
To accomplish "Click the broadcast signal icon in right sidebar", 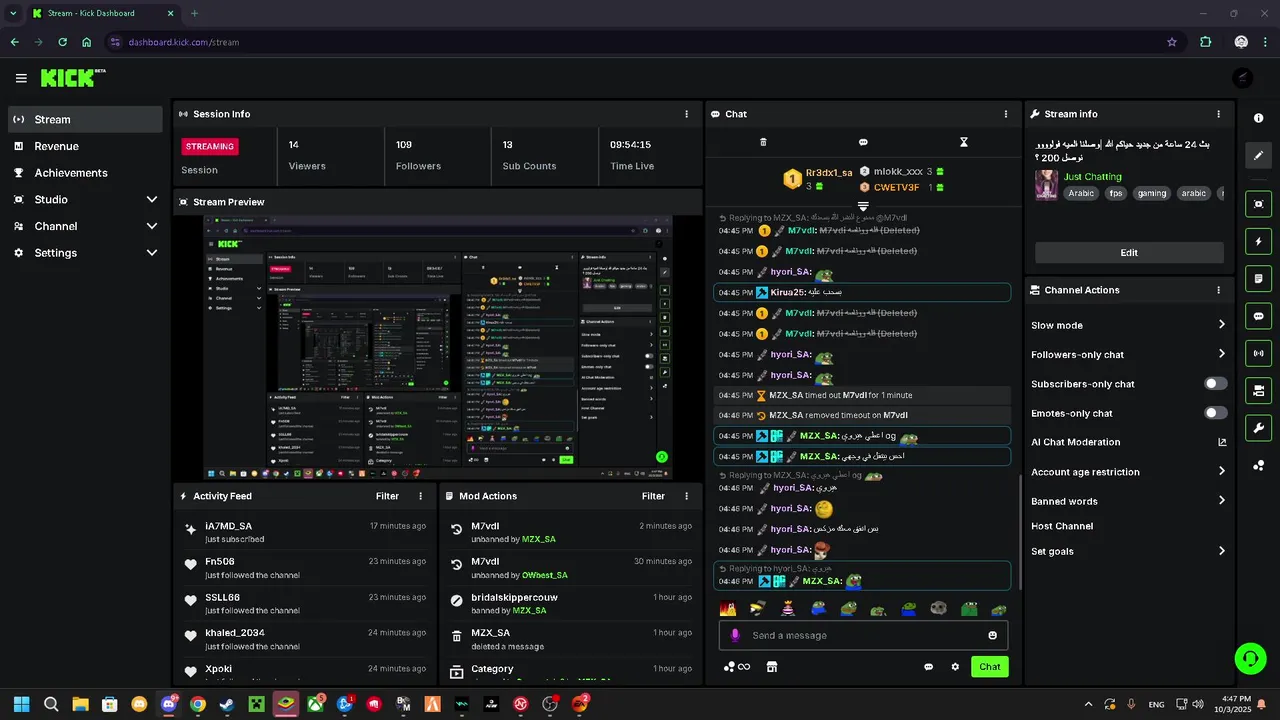I will point(1258,353).
